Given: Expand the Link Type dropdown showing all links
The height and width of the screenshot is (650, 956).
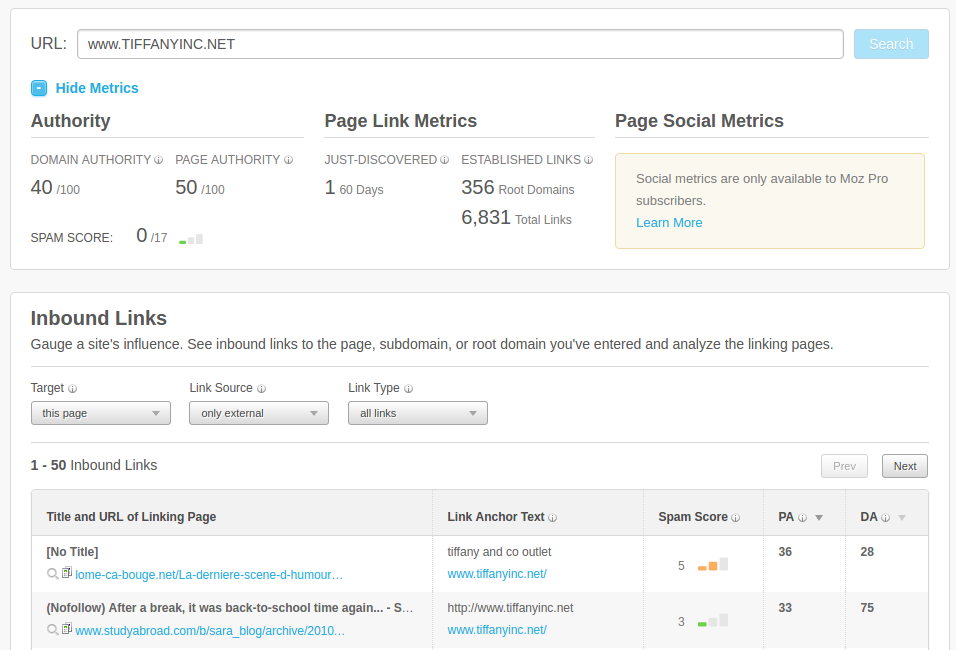Looking at the screenshot, I should point(417,413).
